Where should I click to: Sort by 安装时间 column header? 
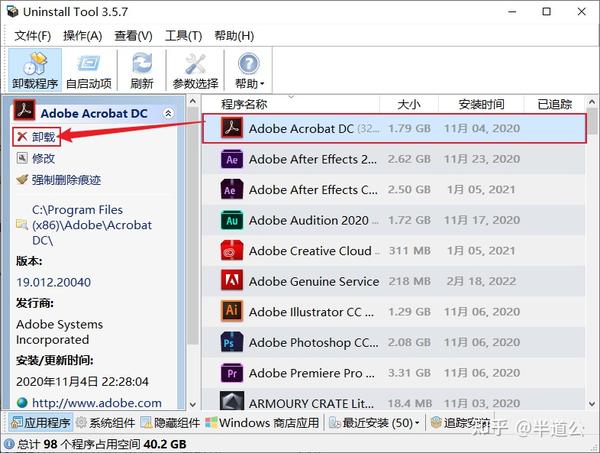[481, 104]
